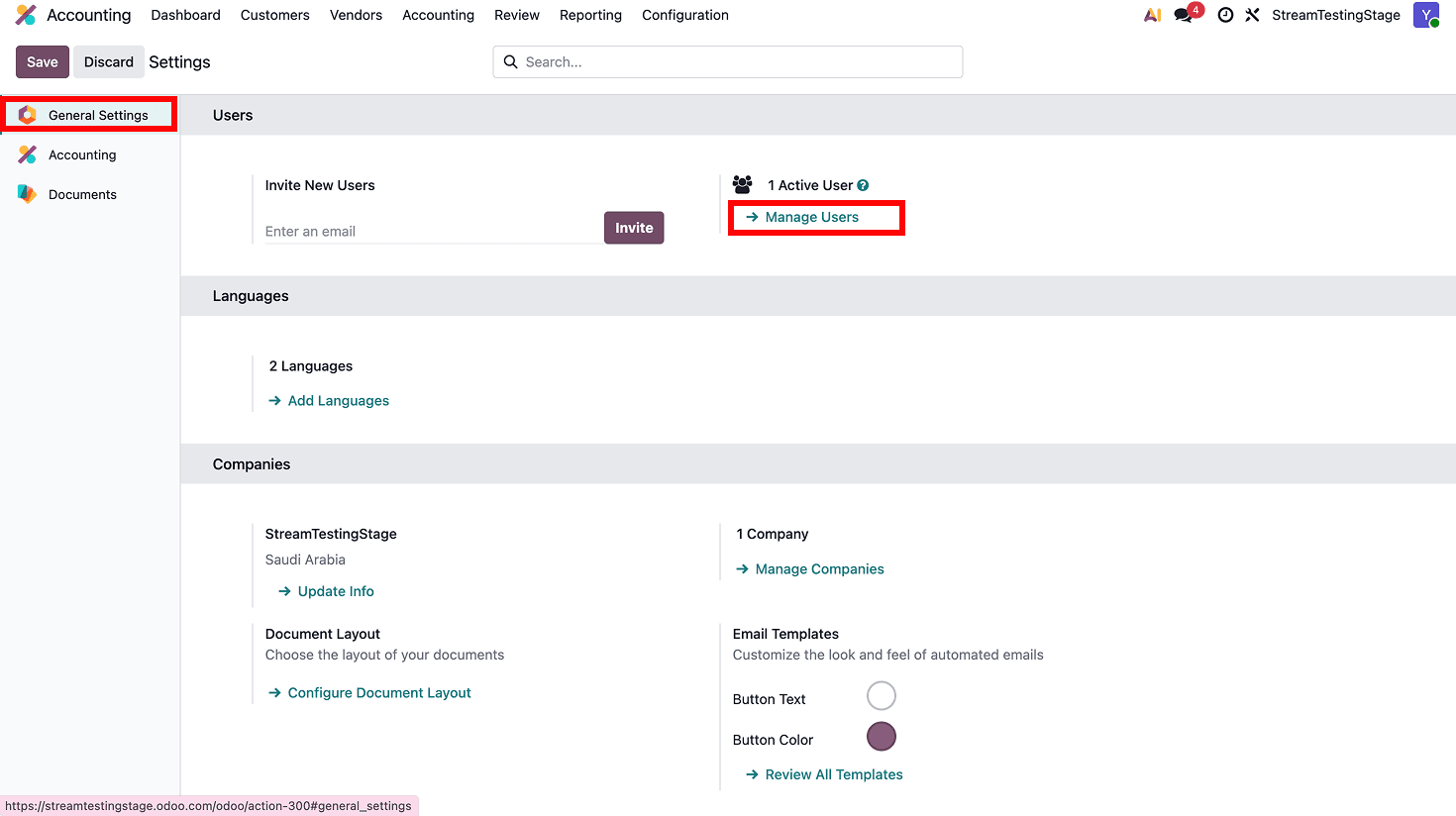Click the Active User help question icon
1456x816 pixels.
click(x=863, y=185)
